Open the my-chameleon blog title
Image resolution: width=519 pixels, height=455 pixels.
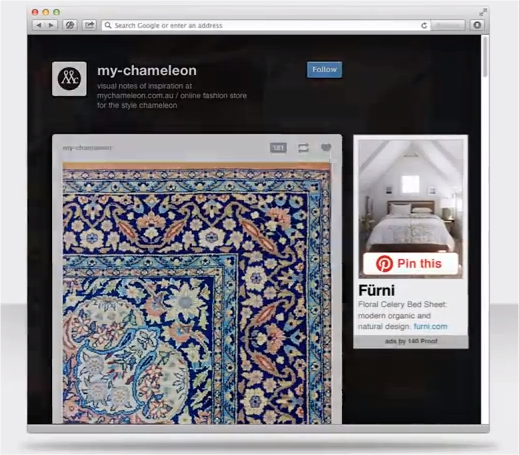click(147, 71)
